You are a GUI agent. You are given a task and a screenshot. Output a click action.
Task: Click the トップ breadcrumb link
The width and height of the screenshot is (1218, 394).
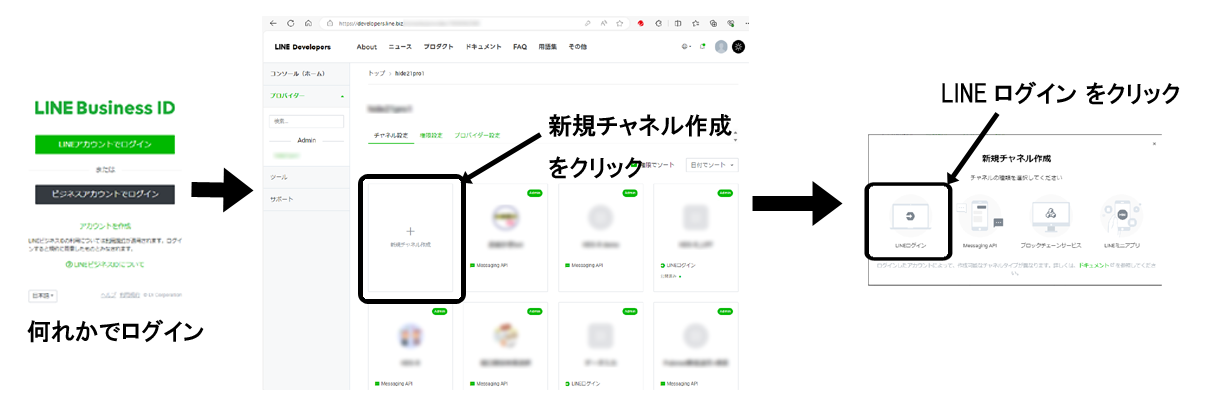tap(376, 73)
